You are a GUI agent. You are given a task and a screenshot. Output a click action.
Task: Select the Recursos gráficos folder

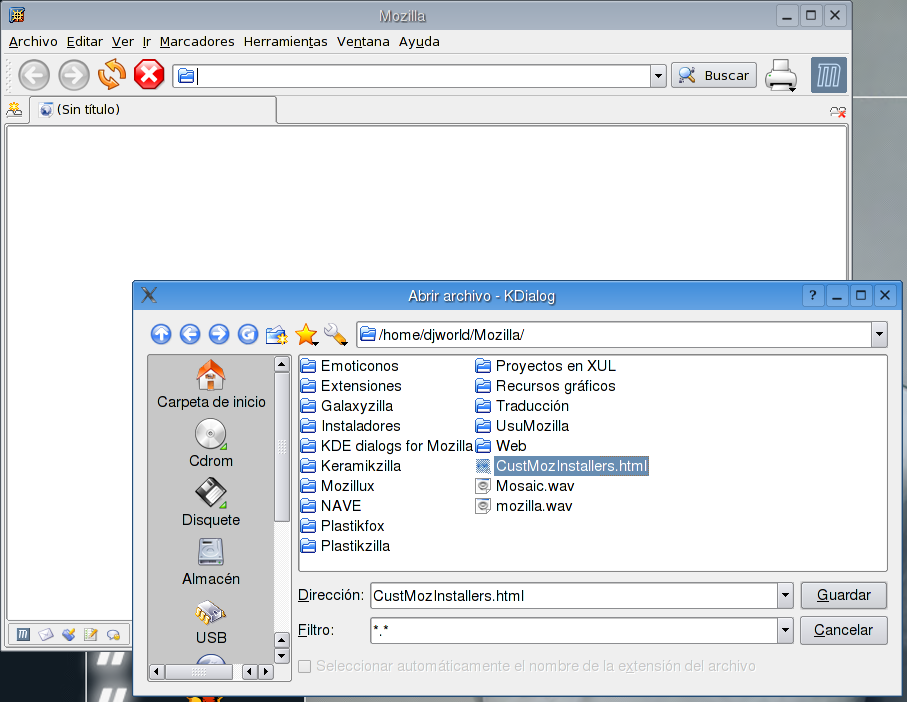[545, 386]
